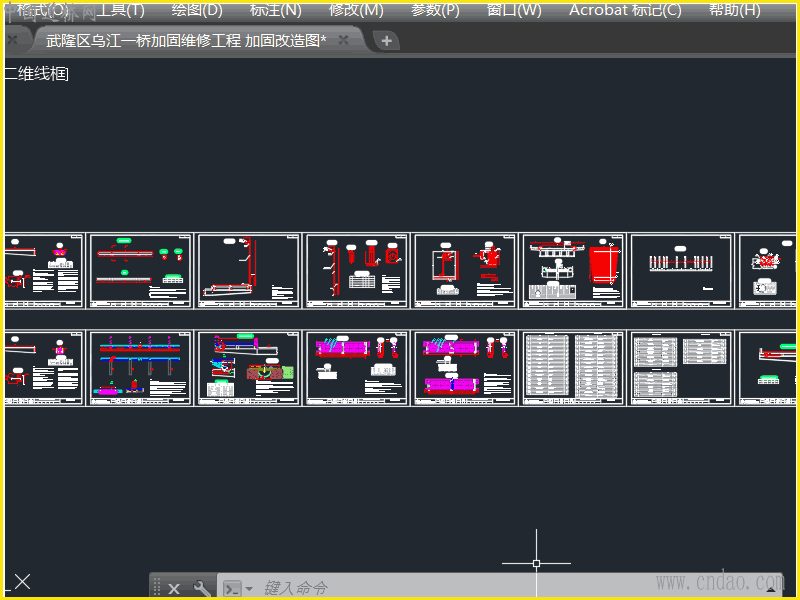The height and width of the screenshot is (600, 800).
Task: Expand recent commands dropdown arrow
Action: (x=249, y=589)
